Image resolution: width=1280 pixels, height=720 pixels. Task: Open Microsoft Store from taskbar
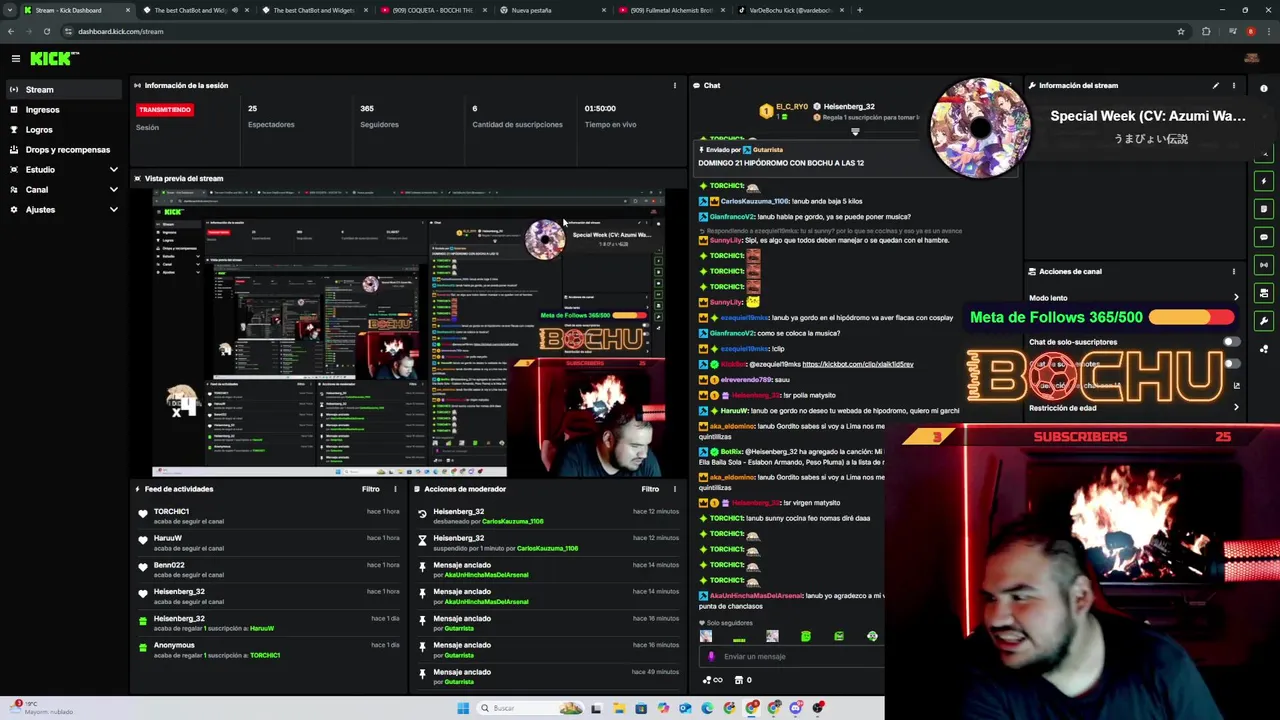[x=641, y=708]
